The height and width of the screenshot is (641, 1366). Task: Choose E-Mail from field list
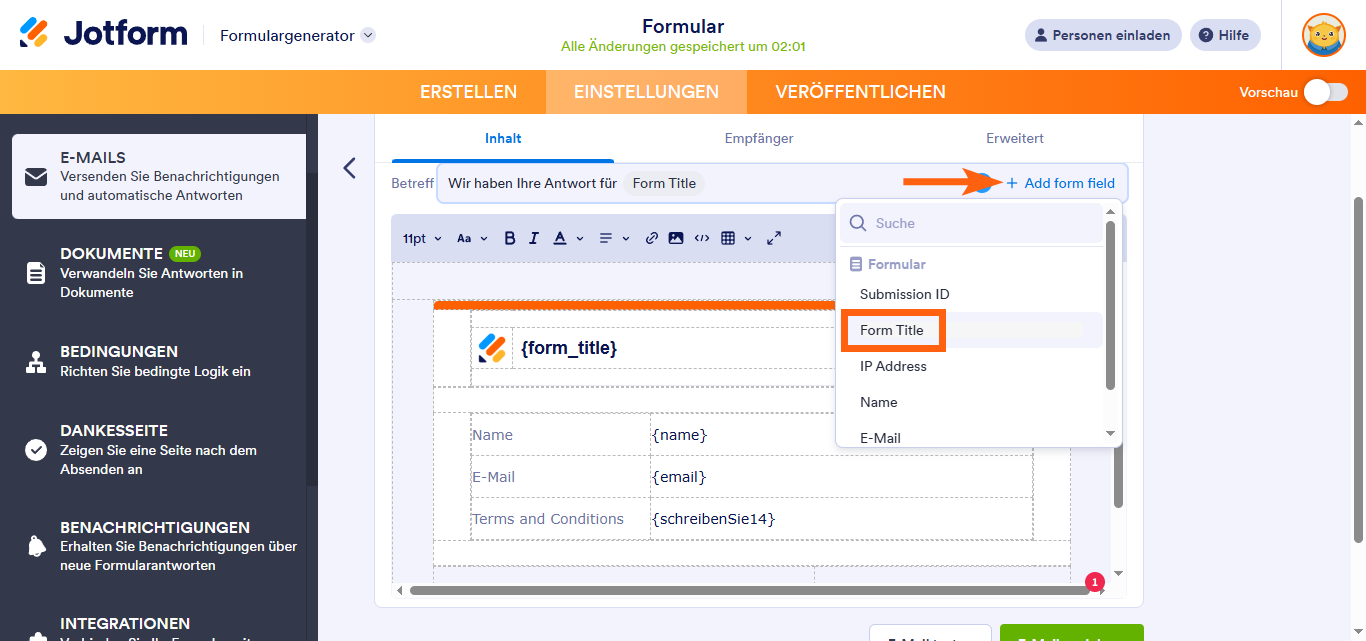pyautogui.click(x=880, y=438)
